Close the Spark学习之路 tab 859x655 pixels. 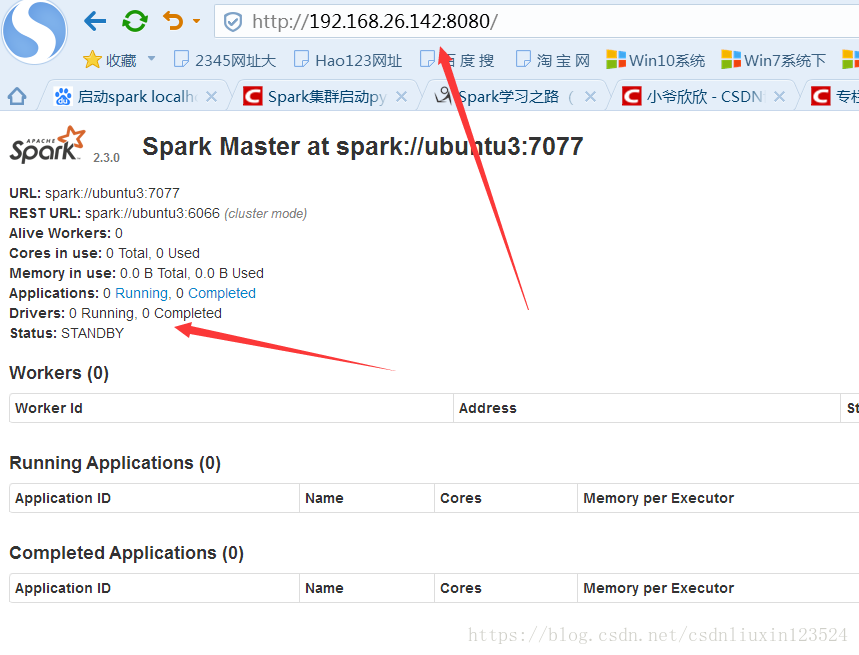click(x=590, y=97)
